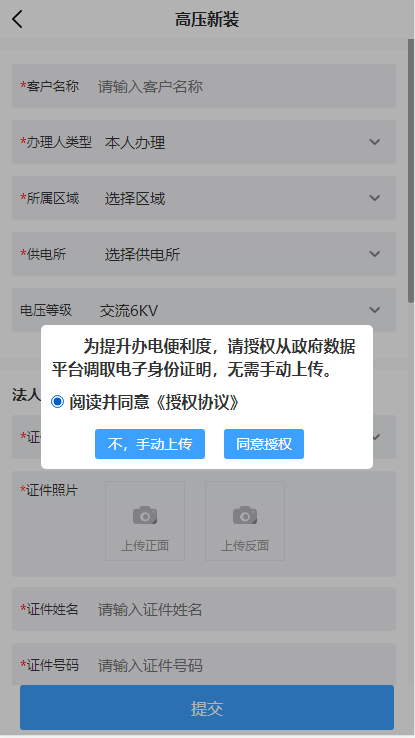Open the 所属区域 选择区域 dropdown
The height and width of the screenshot is (738, 415).
pos(204,198)
